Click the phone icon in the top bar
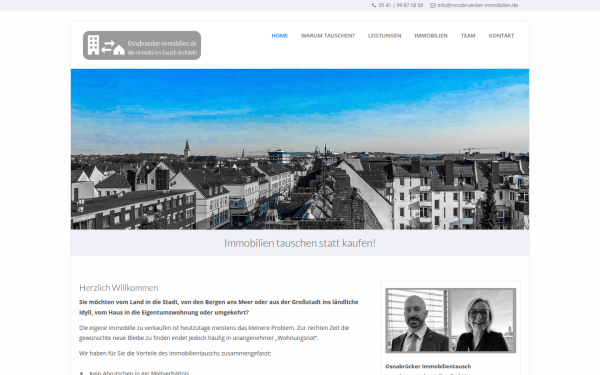The height and width of the screenshot is (375, 600). pyautogui.click(x=374, y=5)
